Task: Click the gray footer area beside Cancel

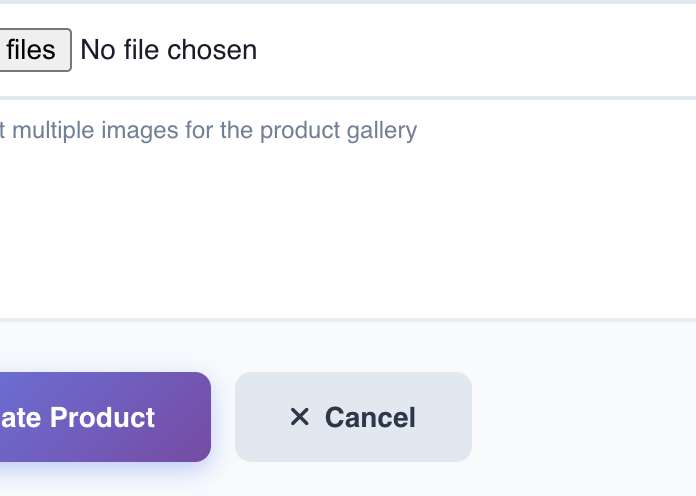Action: 580,417
